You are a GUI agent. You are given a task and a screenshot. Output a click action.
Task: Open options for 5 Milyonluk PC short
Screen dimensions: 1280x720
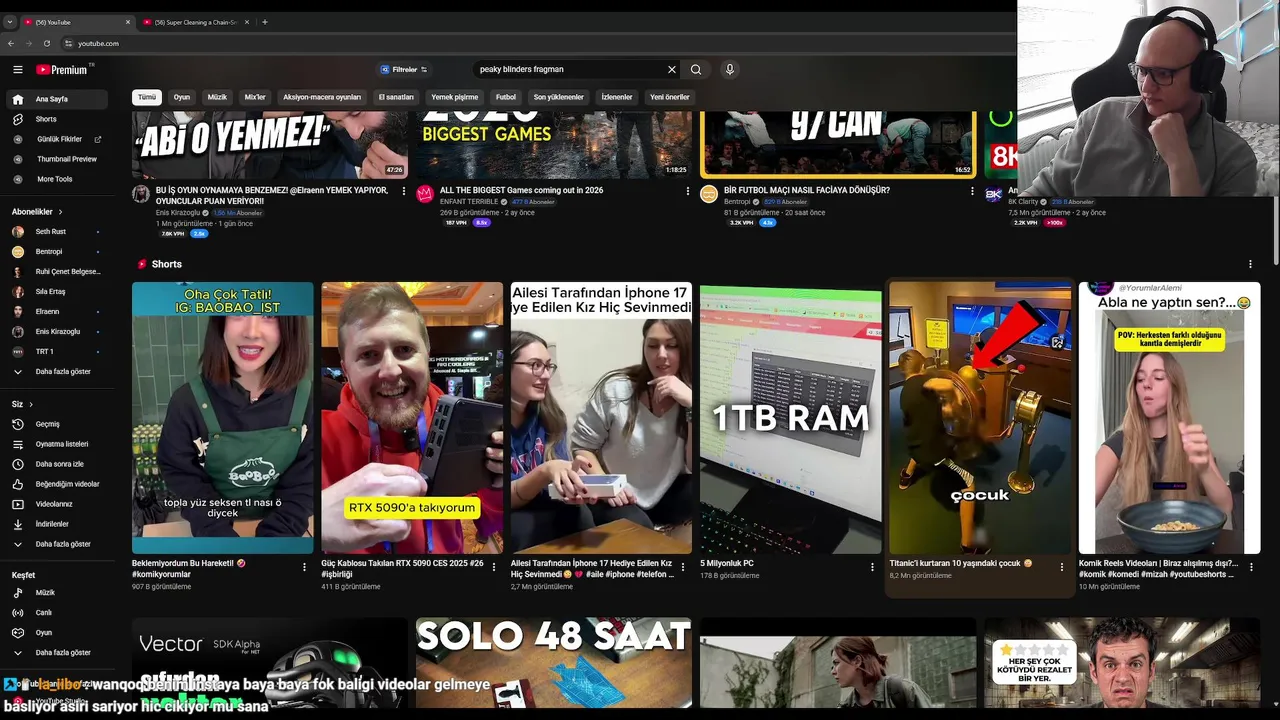click(873, 567)
